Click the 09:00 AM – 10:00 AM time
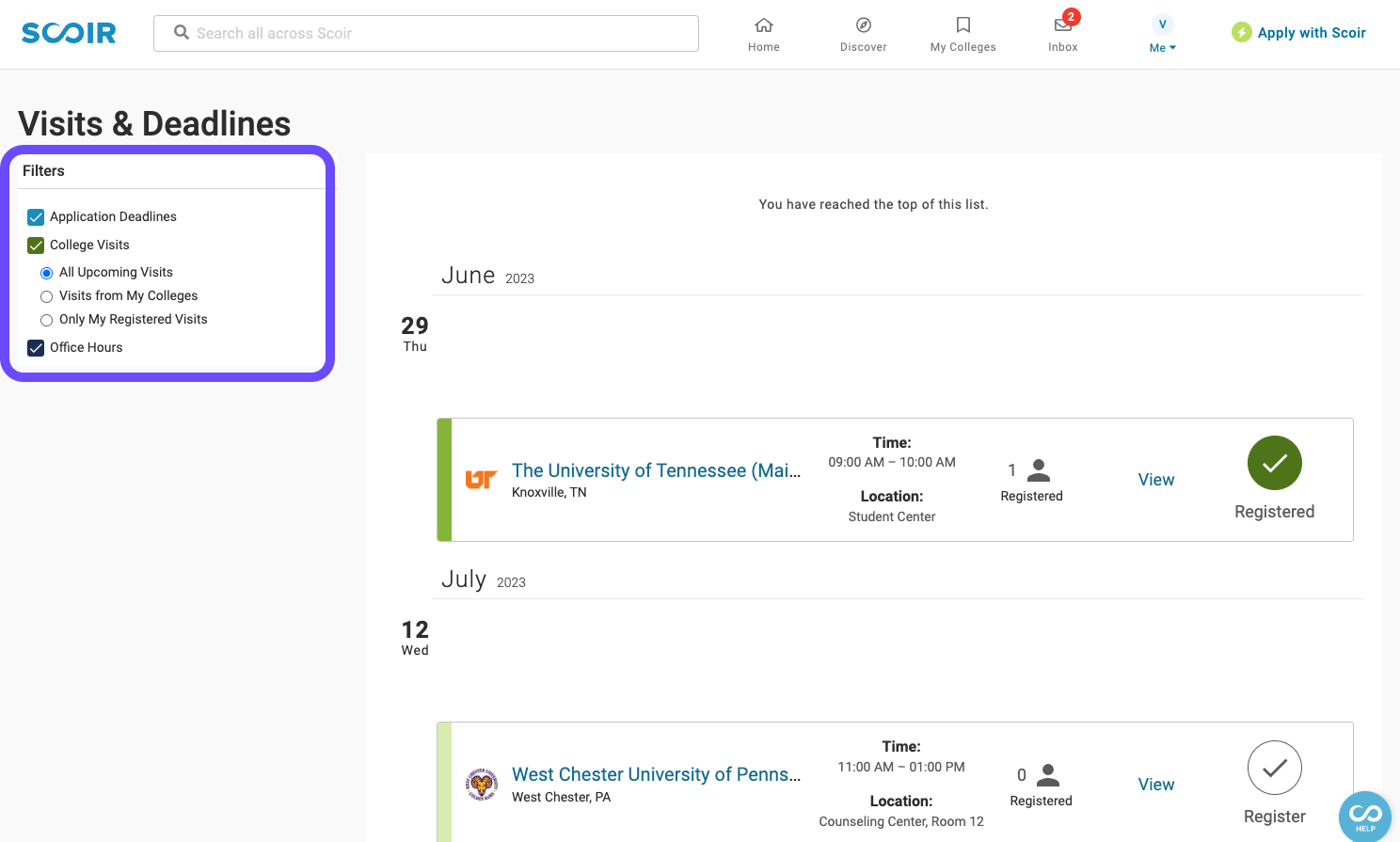 [892, 462]
